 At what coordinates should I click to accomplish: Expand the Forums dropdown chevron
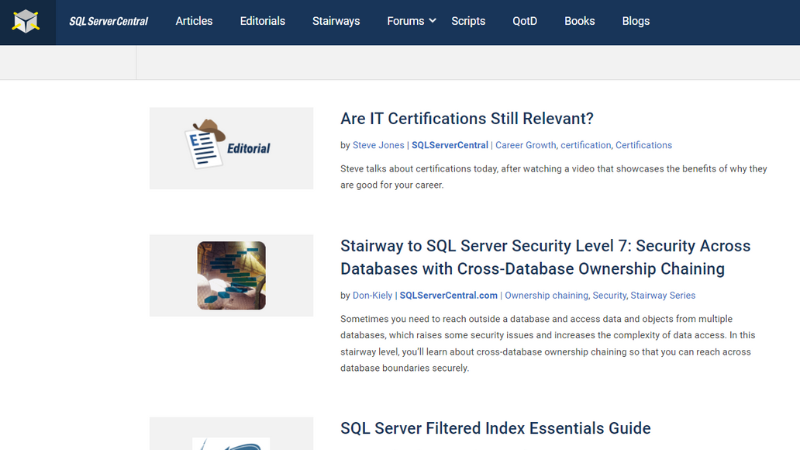click(x=433, y=21)
